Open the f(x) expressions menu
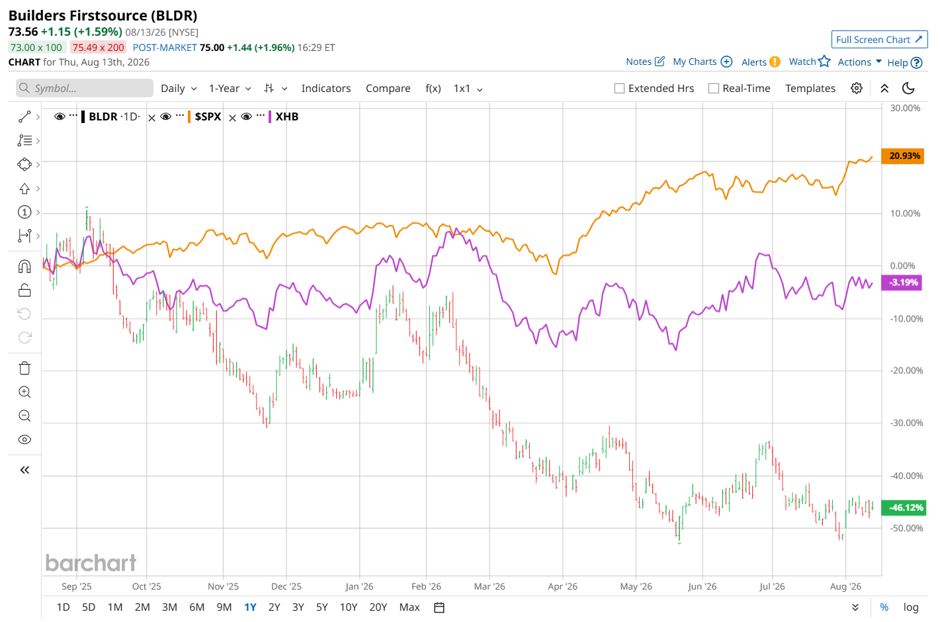This screenshot has height=622, width=940. (433, 89)
